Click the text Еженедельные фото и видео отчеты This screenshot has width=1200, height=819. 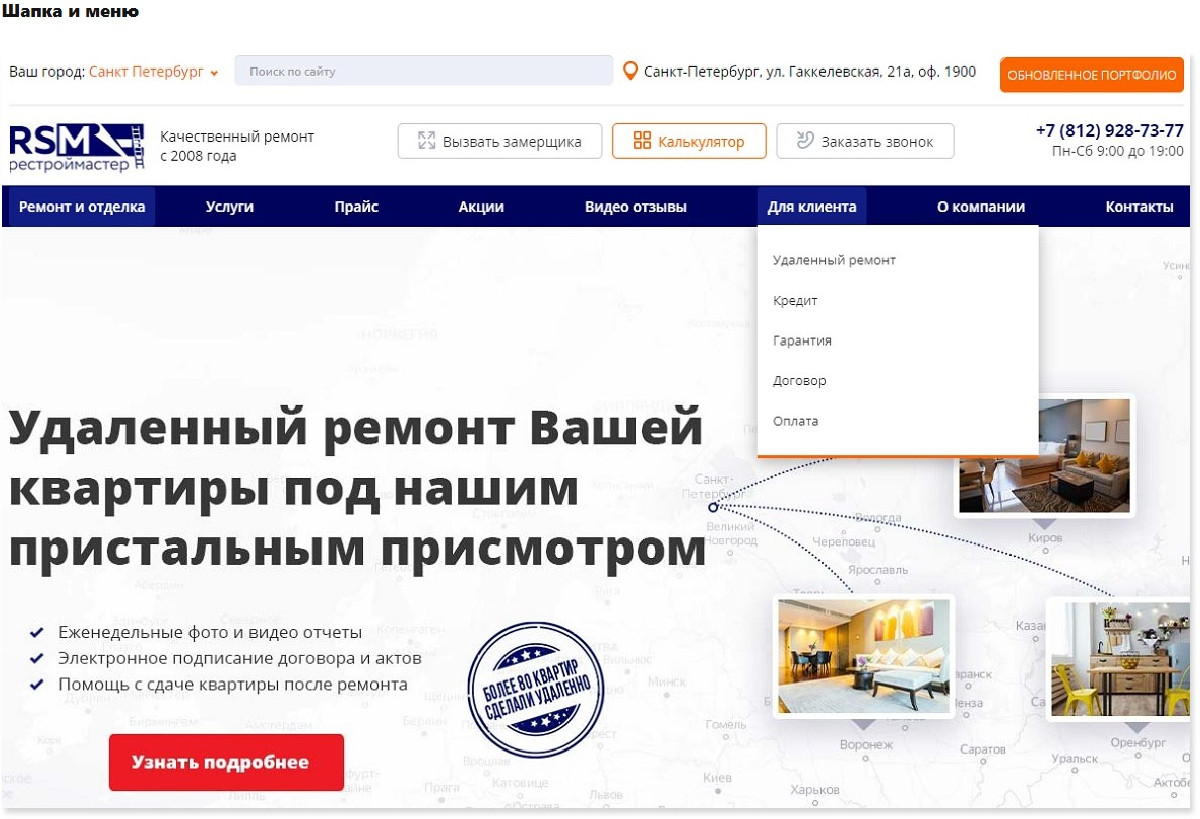pos(210,632)
